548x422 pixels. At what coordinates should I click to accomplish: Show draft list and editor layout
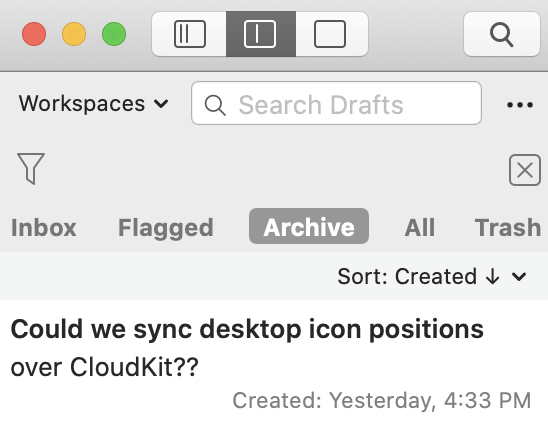[261, 34]
